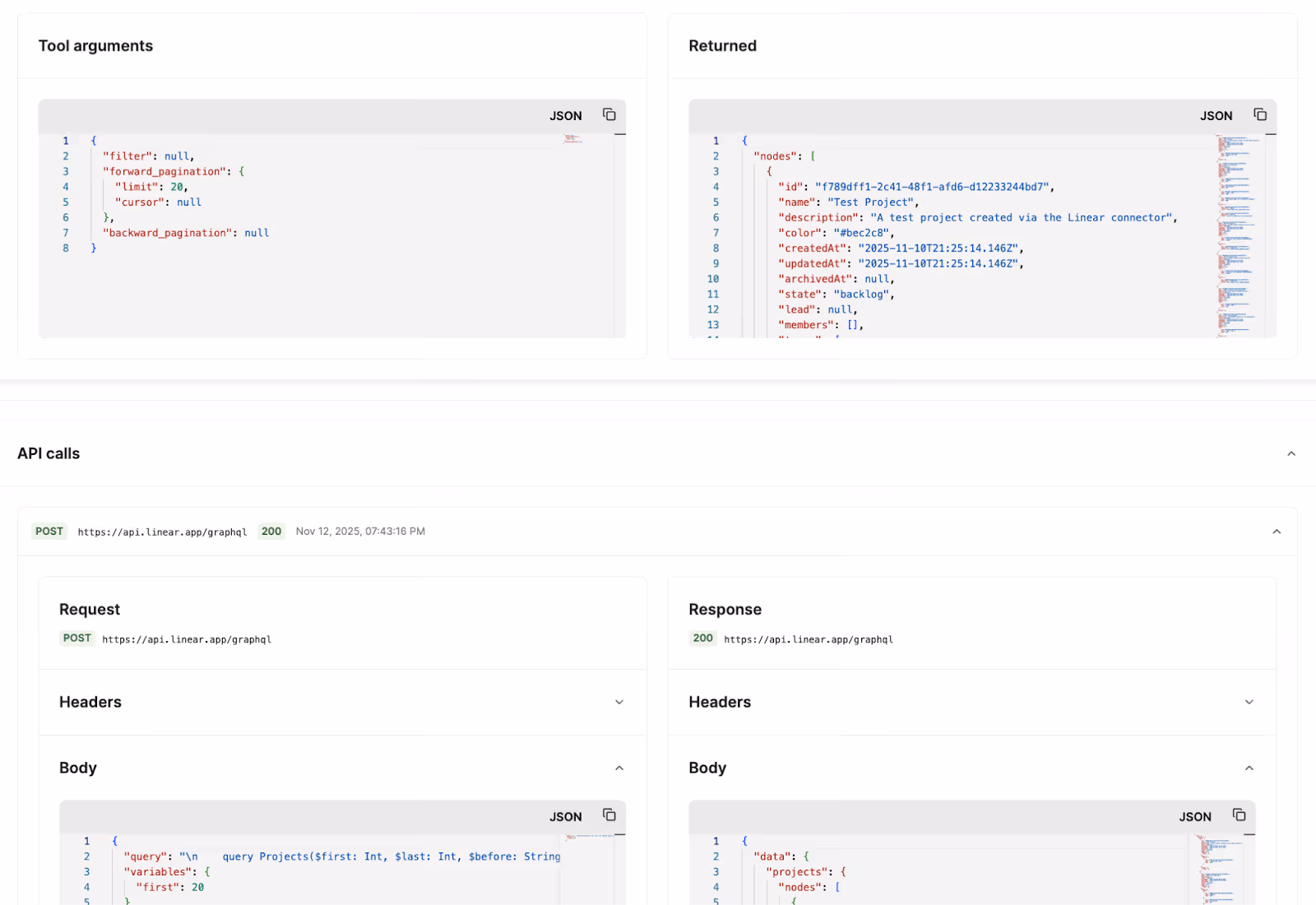Click the "createdAt" timestamp line
Viewport: 1316px width, 905px height.
pyautogui.click(x=901, y=248)
